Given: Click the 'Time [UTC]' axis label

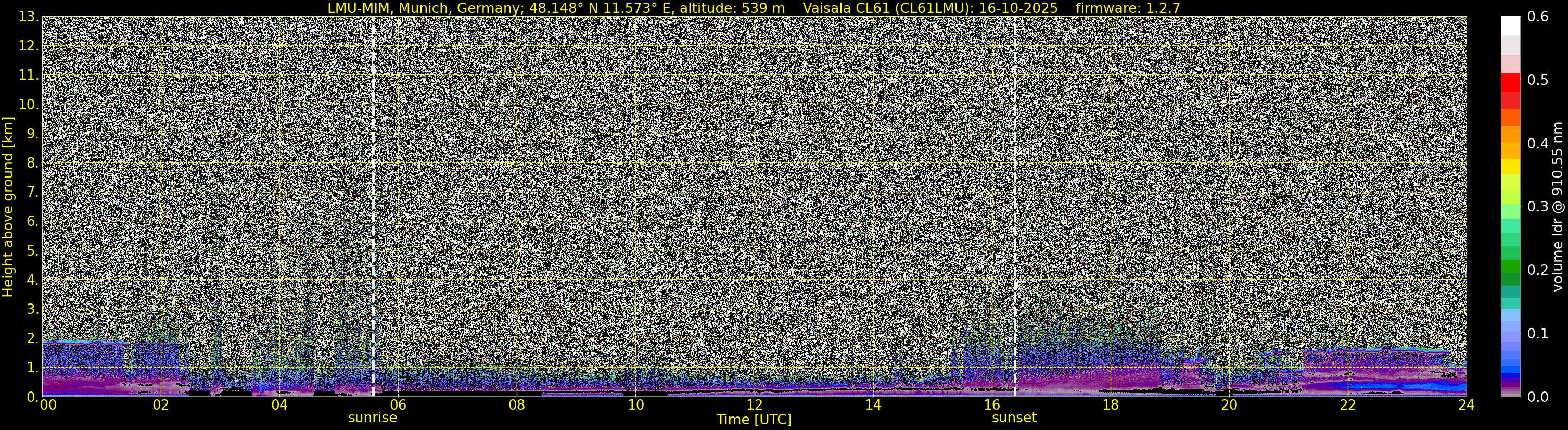Looking at the screenshot, I should pos(754,419).
